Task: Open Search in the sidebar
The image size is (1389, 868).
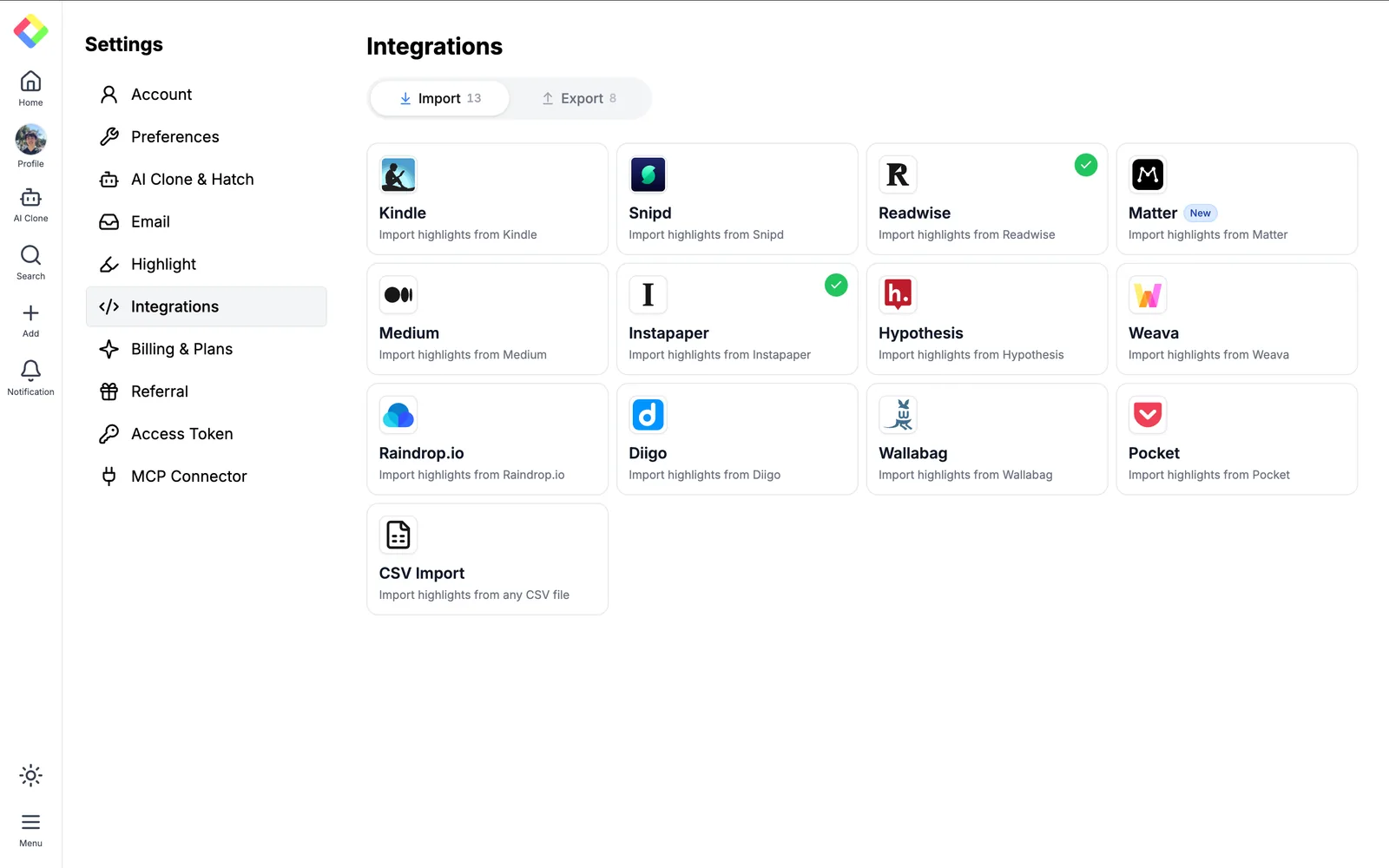Action: 30,262
